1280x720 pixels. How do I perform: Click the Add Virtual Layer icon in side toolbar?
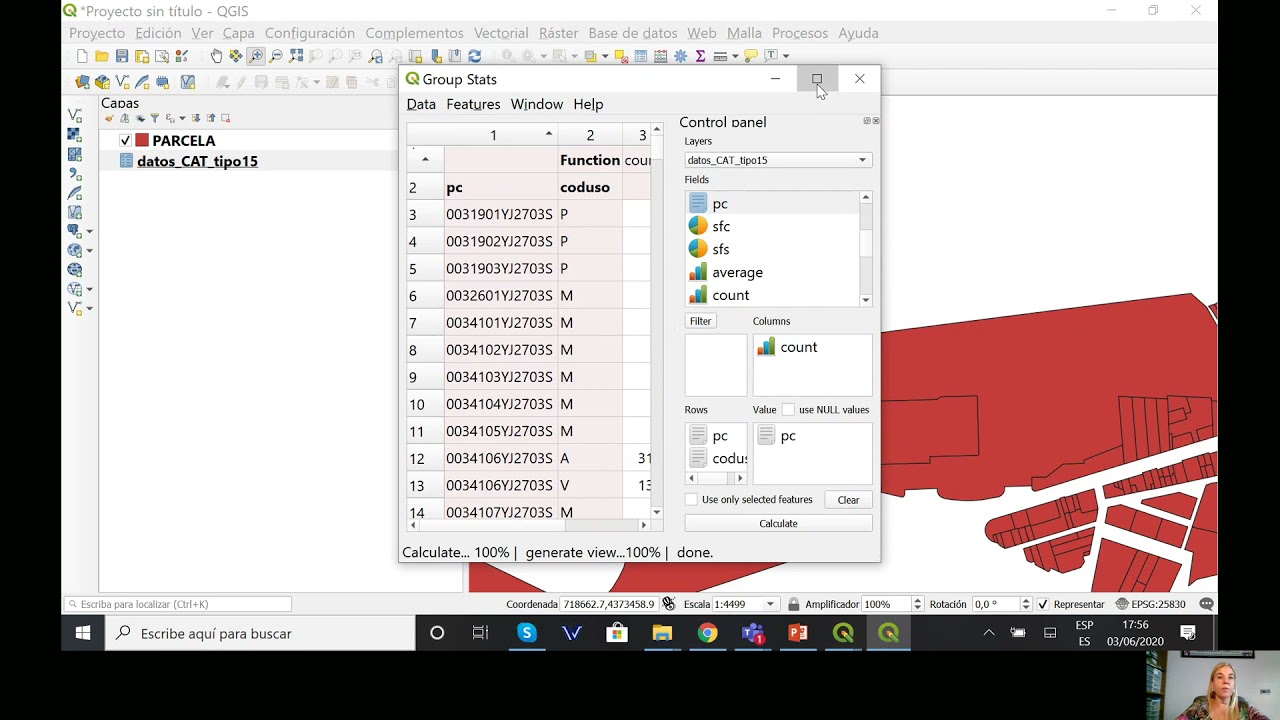coord(74,212)
